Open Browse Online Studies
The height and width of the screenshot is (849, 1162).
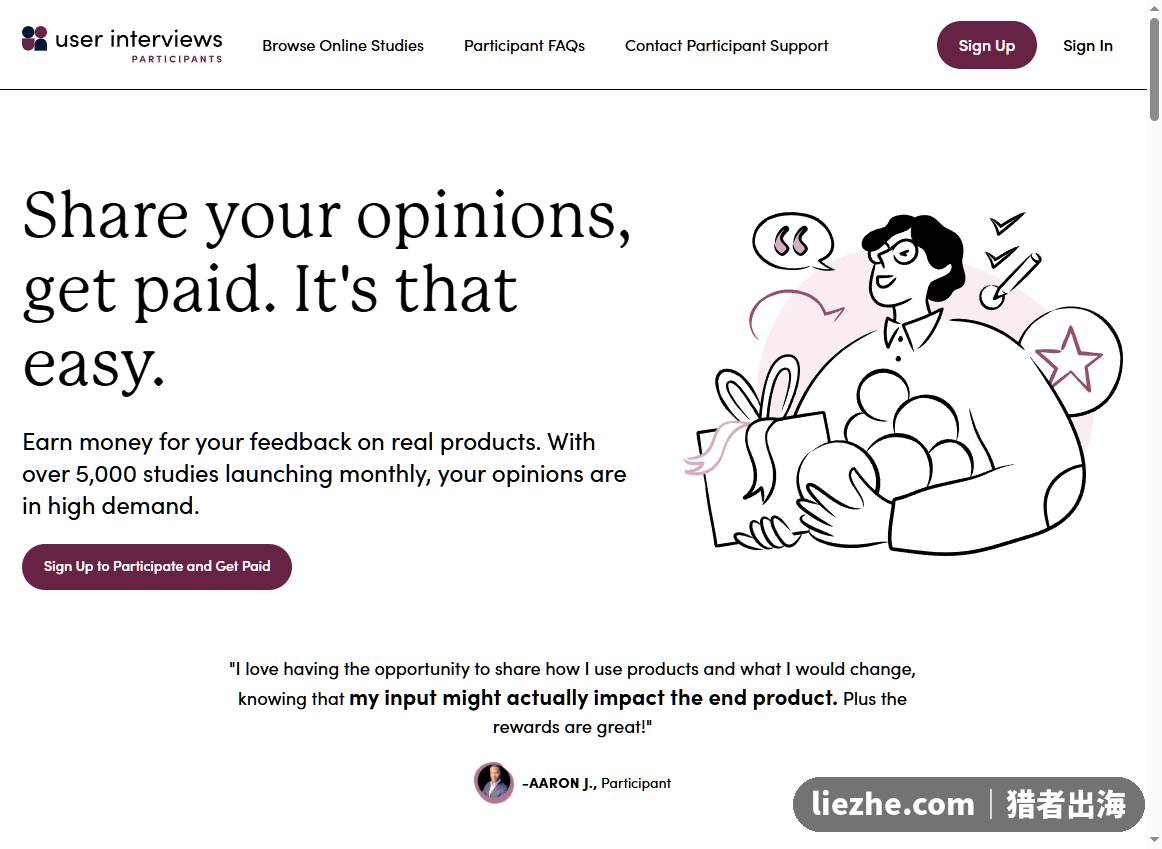point(343,46)
